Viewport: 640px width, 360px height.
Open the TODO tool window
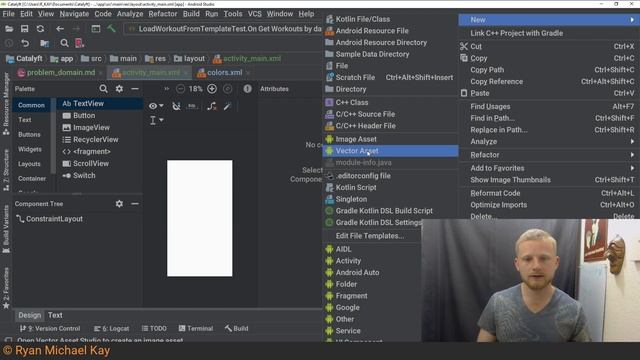pyautogui.click(x=154, y=329)
